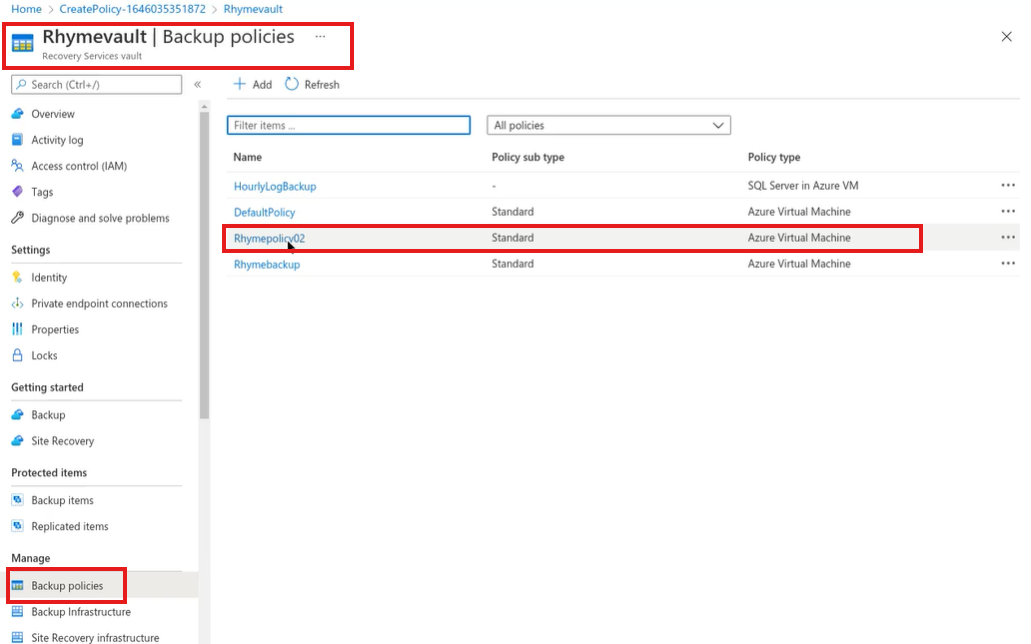Viewport: 1031px width, 644px height.
Task: Open Tags in the left menu
Action: (42, 192)
